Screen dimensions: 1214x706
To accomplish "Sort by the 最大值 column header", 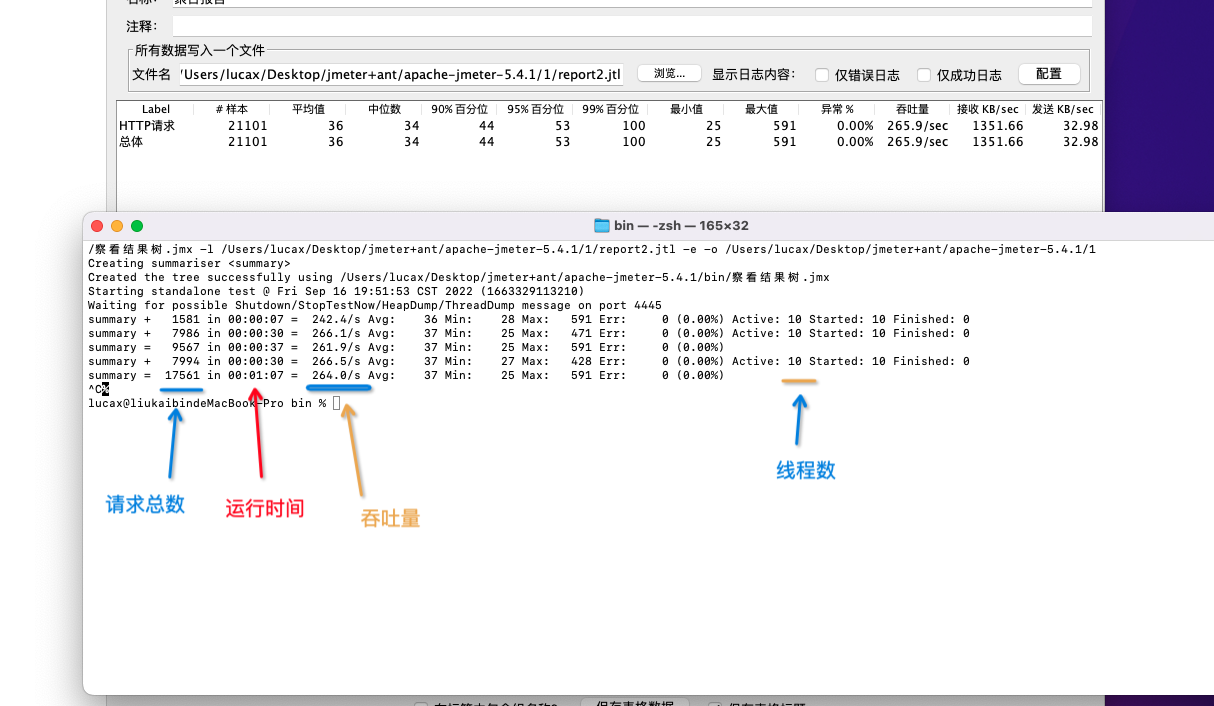I will click(761, 109).
